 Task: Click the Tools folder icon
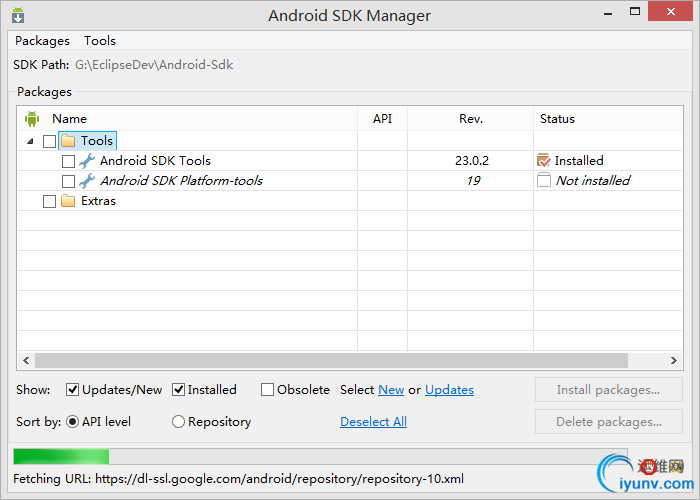pyautogui.click(x=68, y=141)
